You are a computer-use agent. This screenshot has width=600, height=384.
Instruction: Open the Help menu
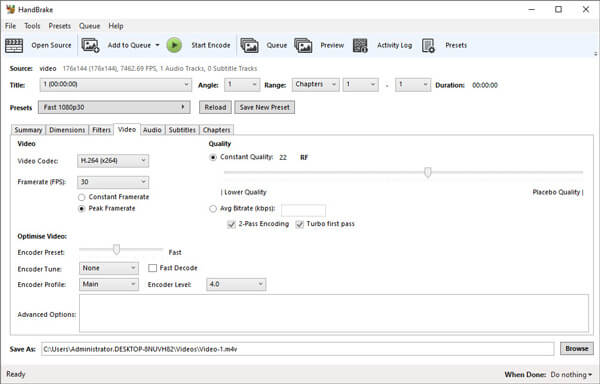[116, 26]
